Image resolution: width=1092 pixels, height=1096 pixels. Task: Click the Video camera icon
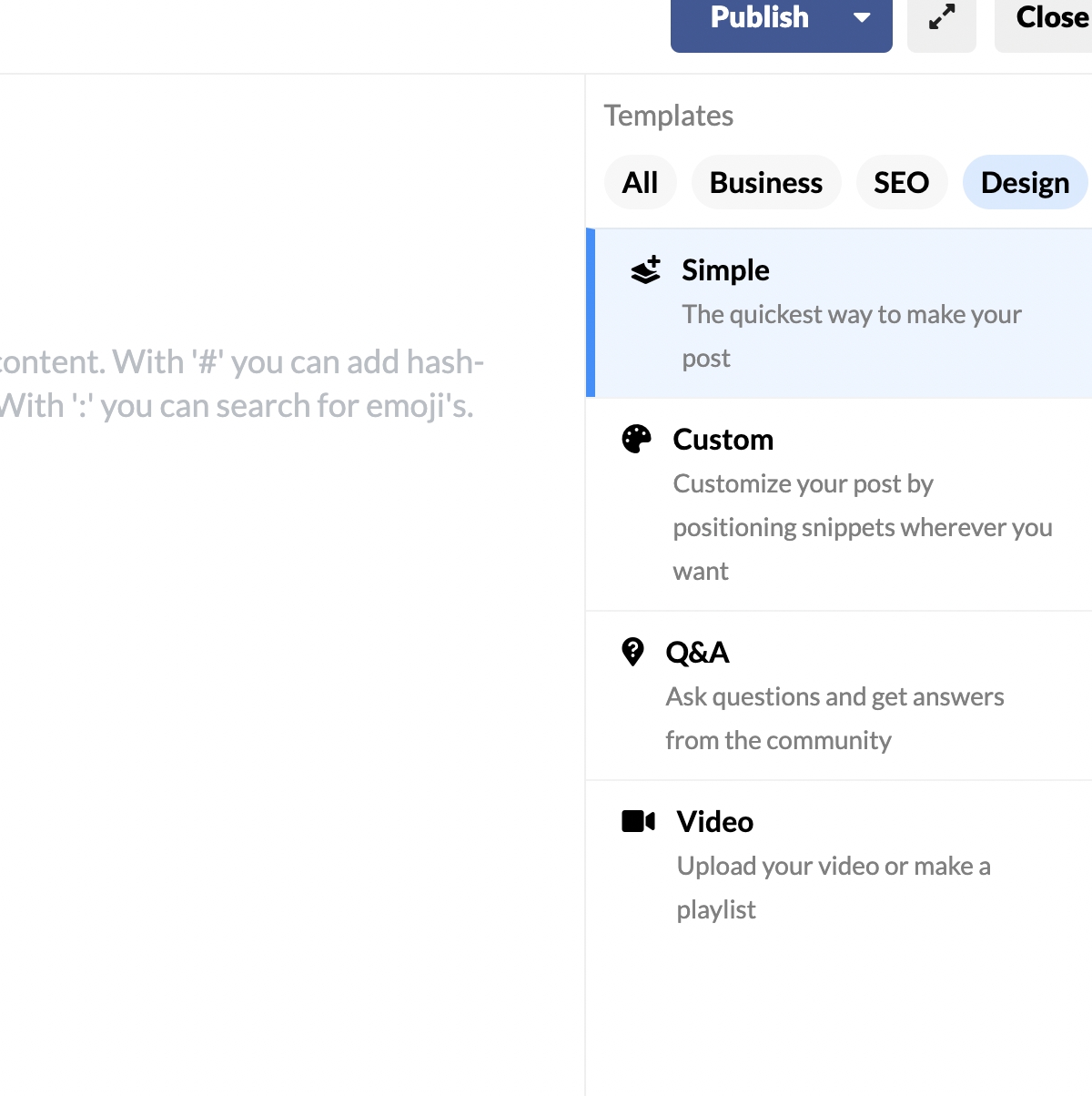click(638, 821)
